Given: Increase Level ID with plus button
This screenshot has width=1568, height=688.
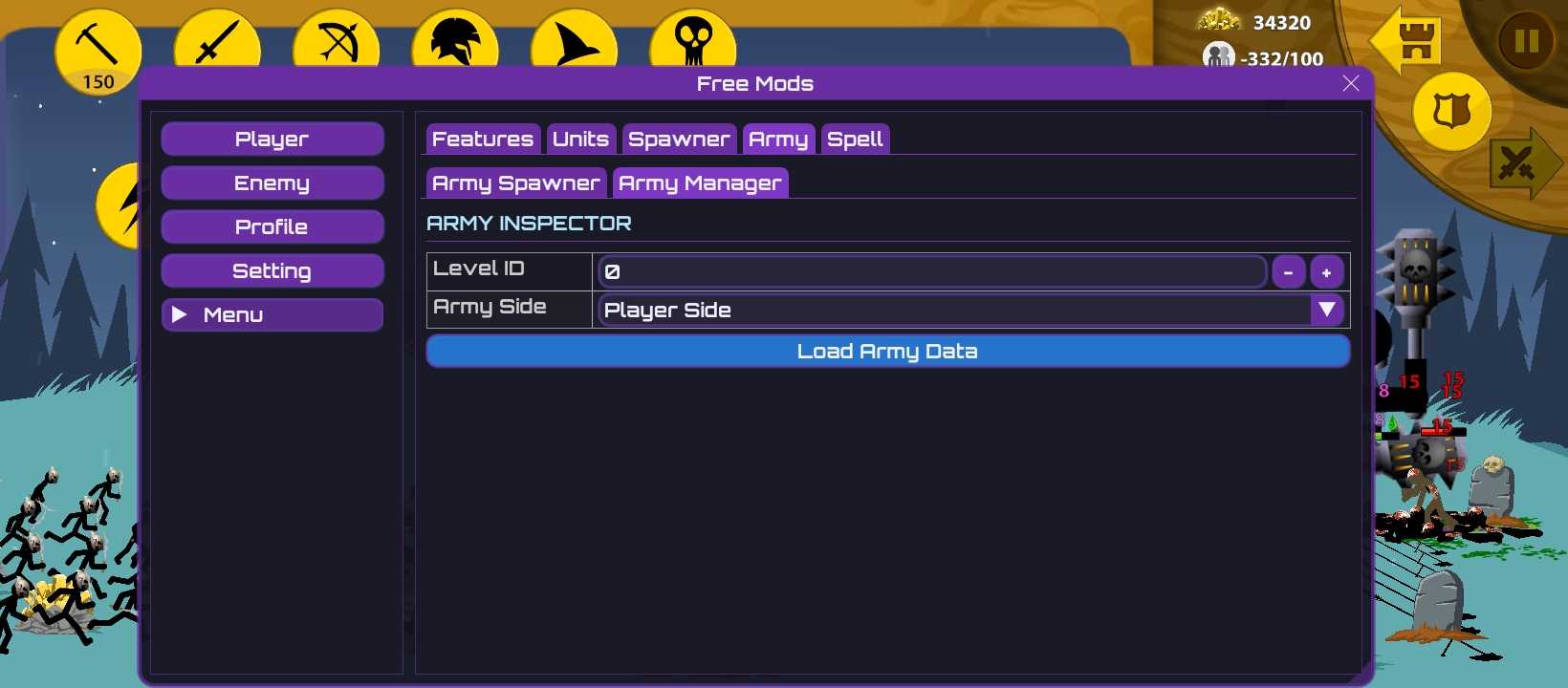Looking at the screenshot, I should 1326,272.
